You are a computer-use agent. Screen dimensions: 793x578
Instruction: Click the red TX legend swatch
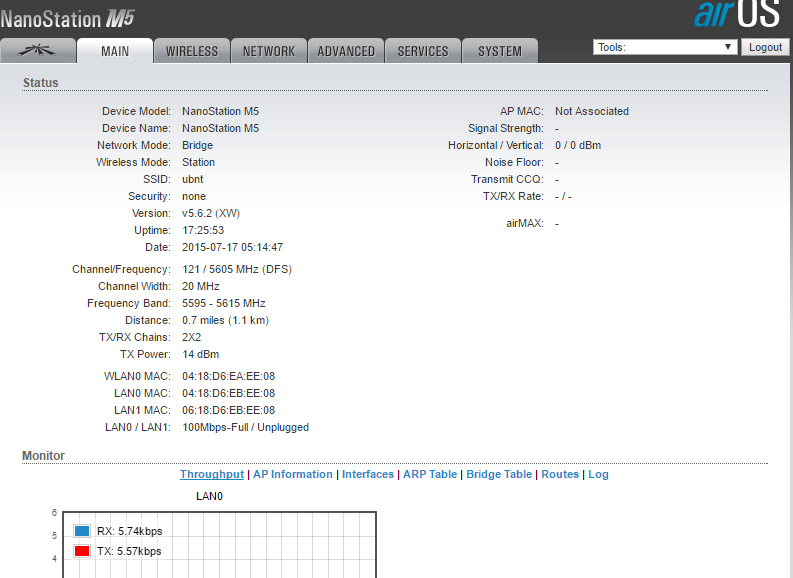click(82, 551)
